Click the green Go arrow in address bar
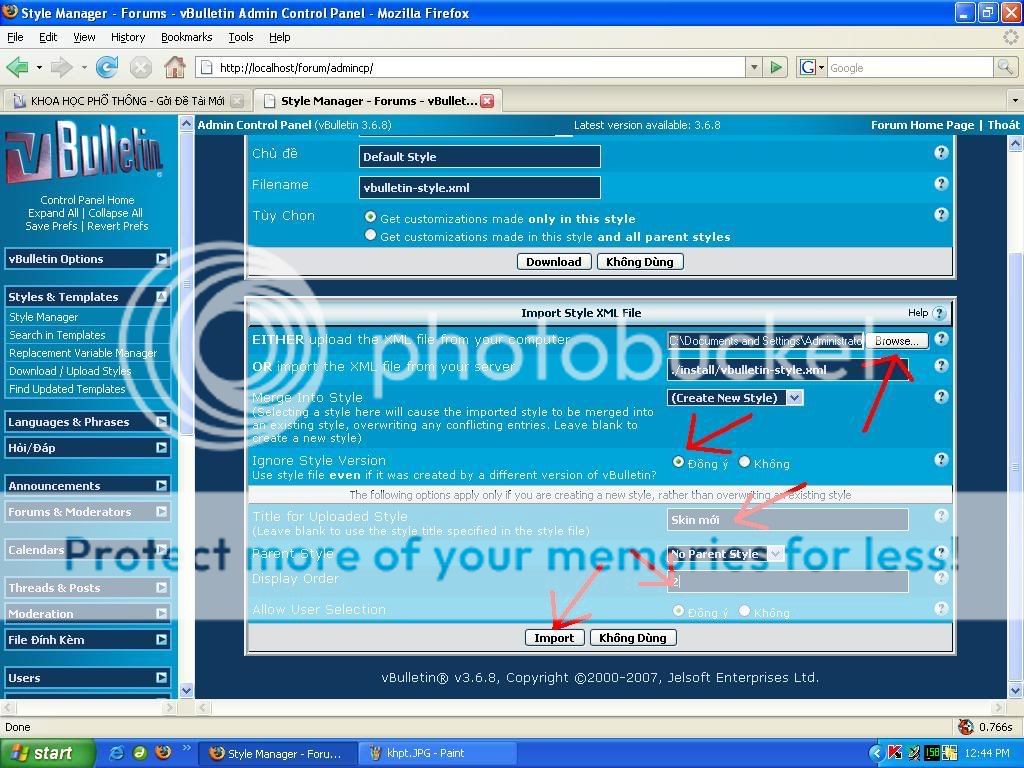Image resolution: width=1024 pixels, height=768 pixels. click(x=776, y=67)
